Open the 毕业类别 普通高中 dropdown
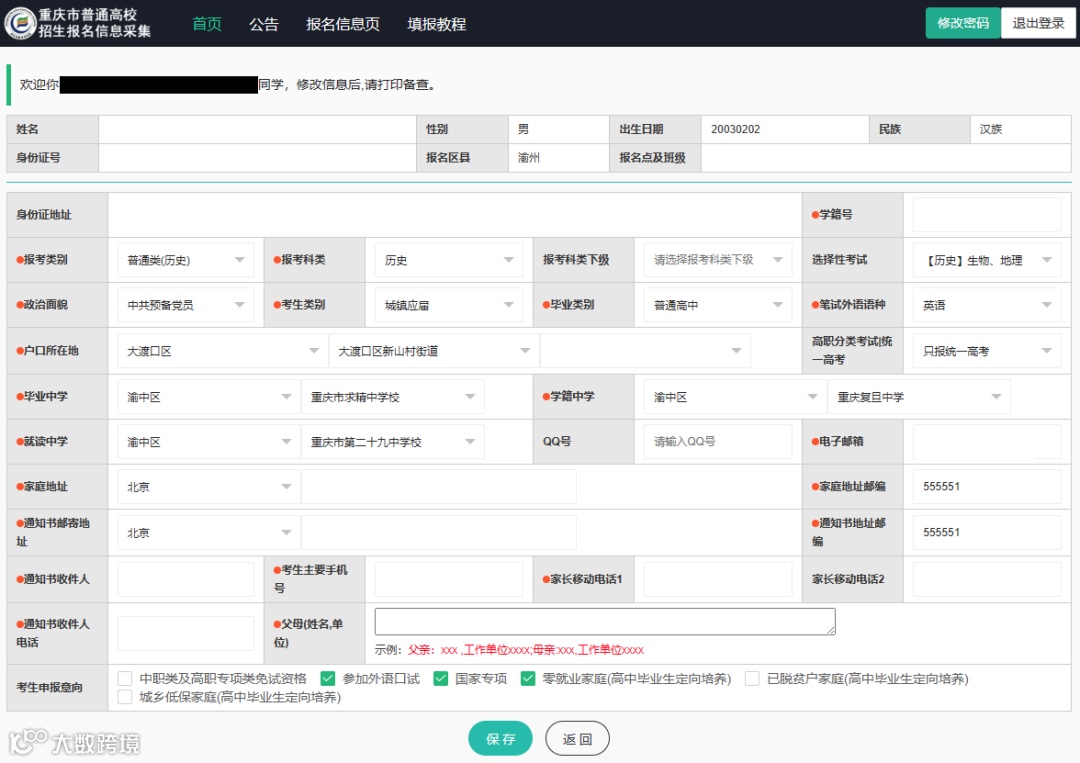1080x763 pixels. coord(717,305)
